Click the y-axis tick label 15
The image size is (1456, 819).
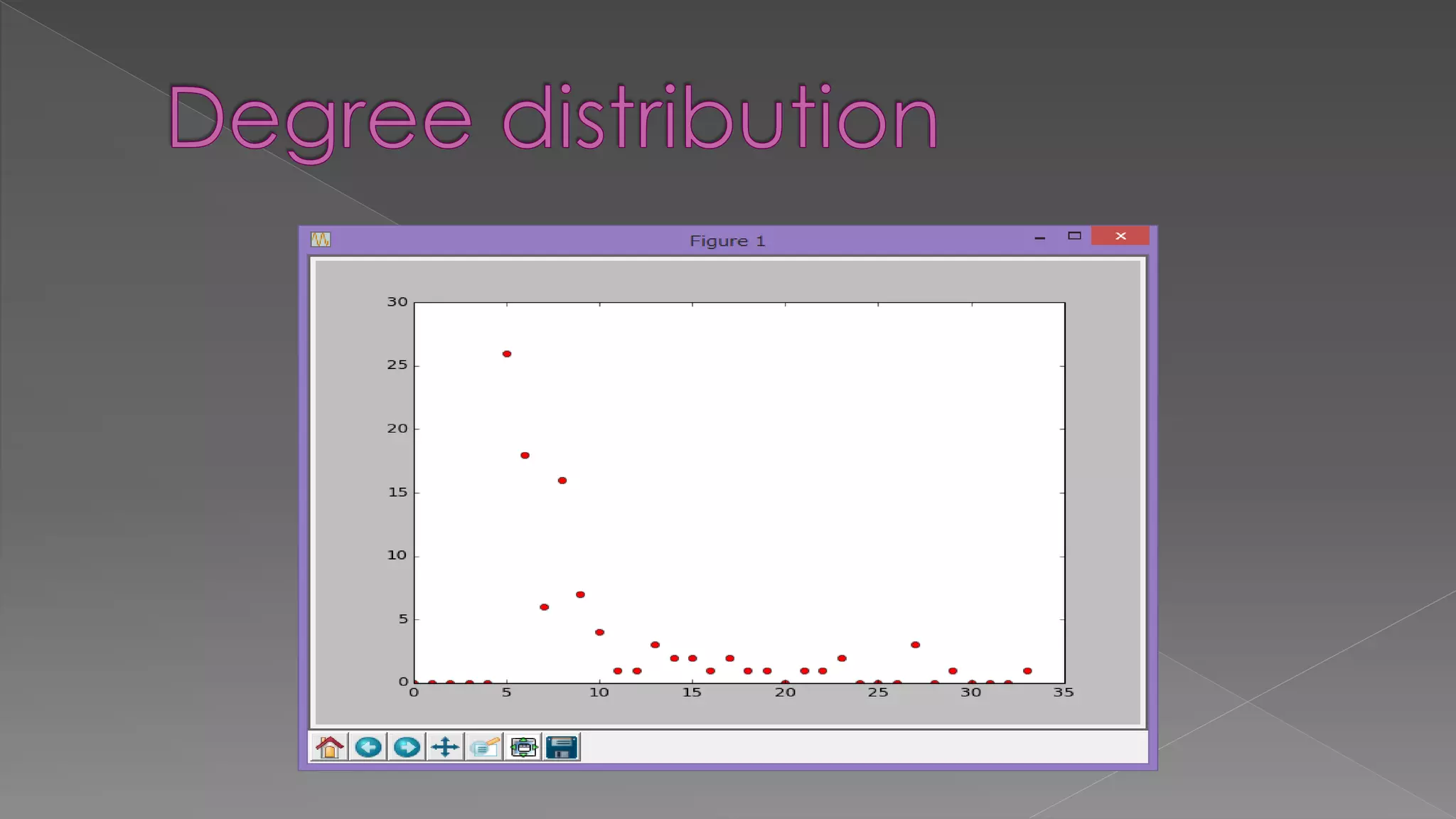click(x=397, y=492)
